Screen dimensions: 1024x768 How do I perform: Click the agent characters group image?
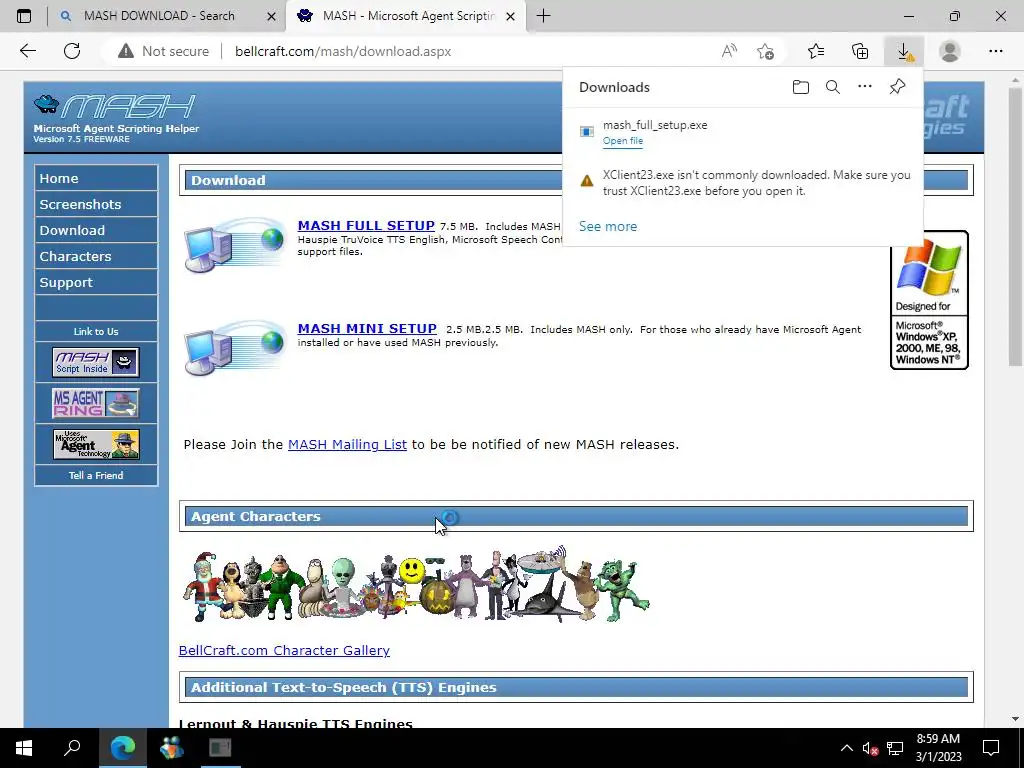[416, 585]
